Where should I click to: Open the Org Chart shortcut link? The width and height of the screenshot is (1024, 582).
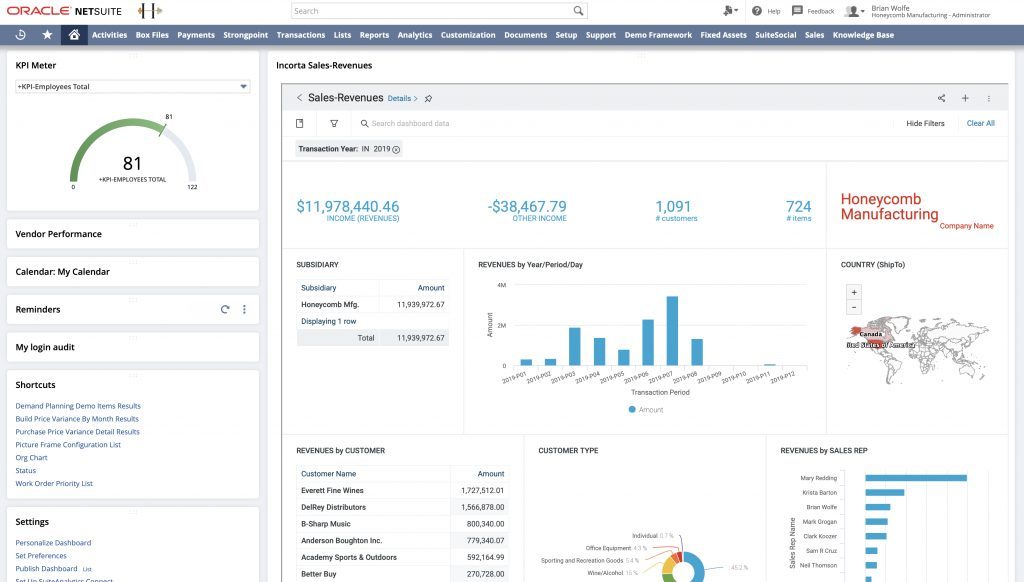click(31, 458)
